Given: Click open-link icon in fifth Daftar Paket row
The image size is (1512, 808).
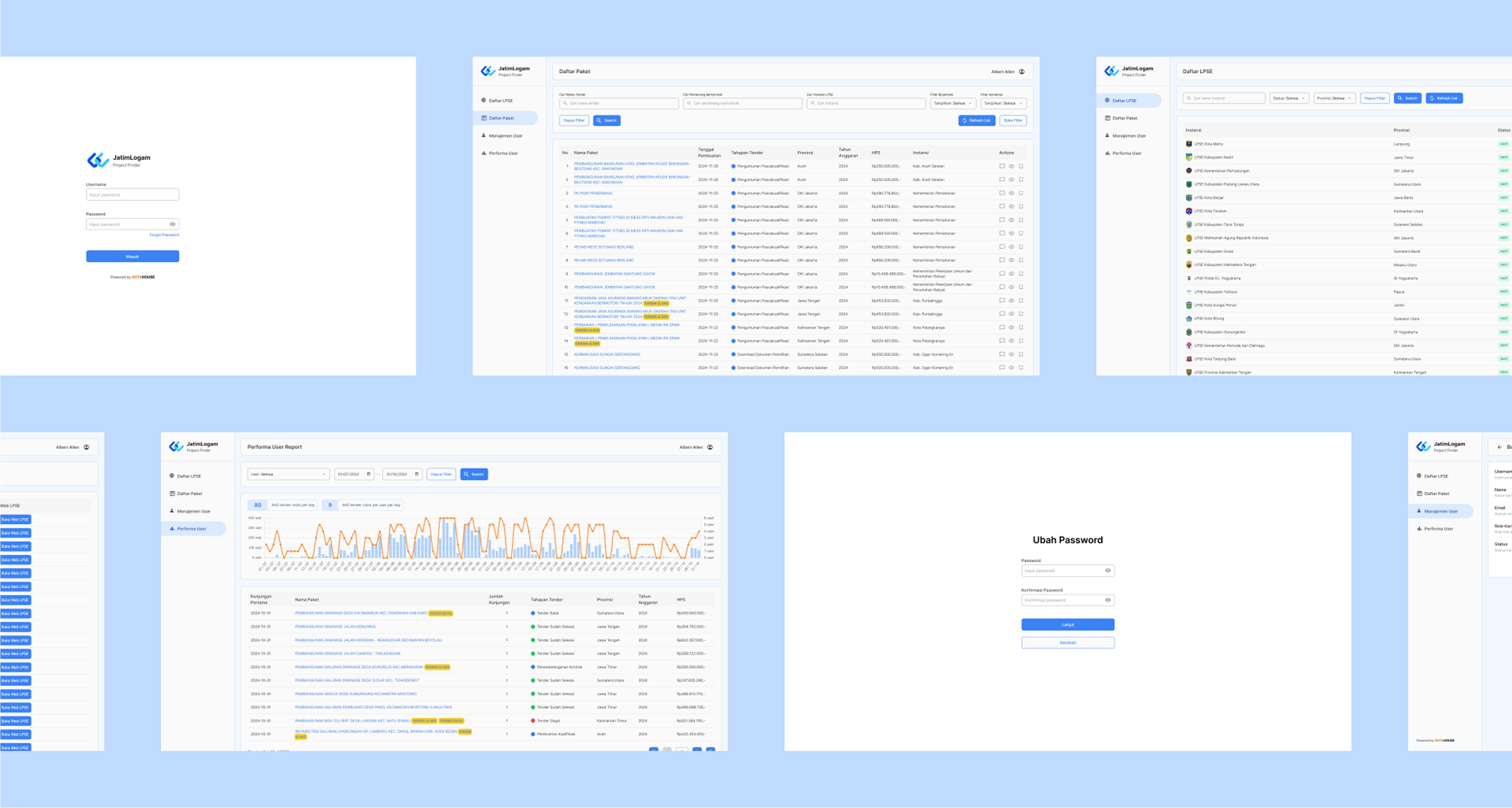Looking at the screenshot, I should [1021, 220].
